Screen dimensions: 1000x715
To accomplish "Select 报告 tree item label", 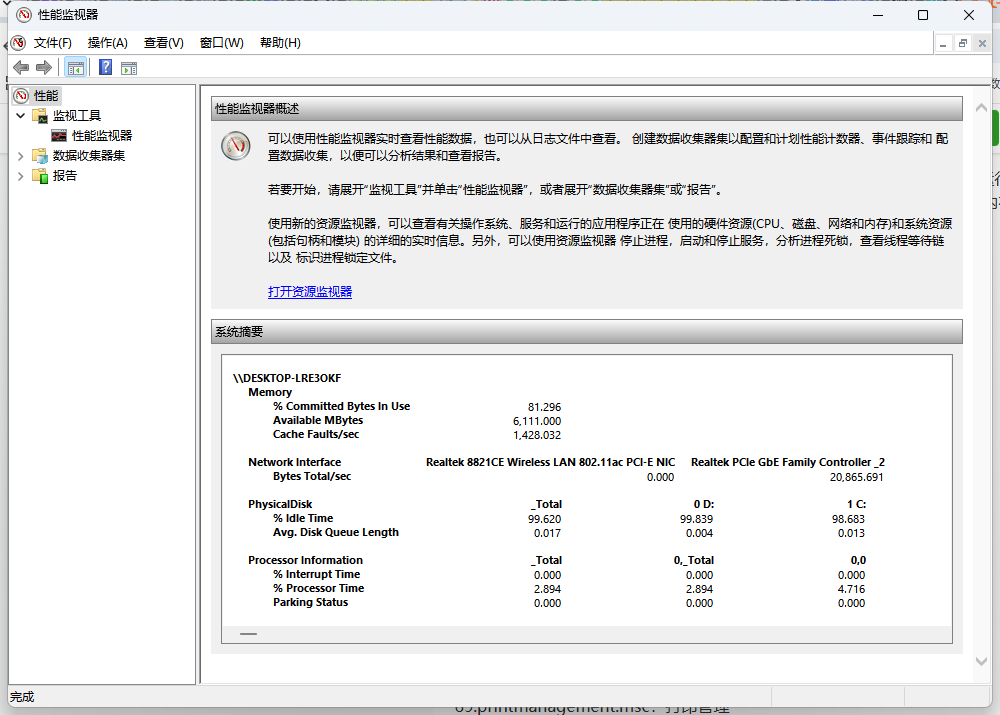I will tap(64, 176).
